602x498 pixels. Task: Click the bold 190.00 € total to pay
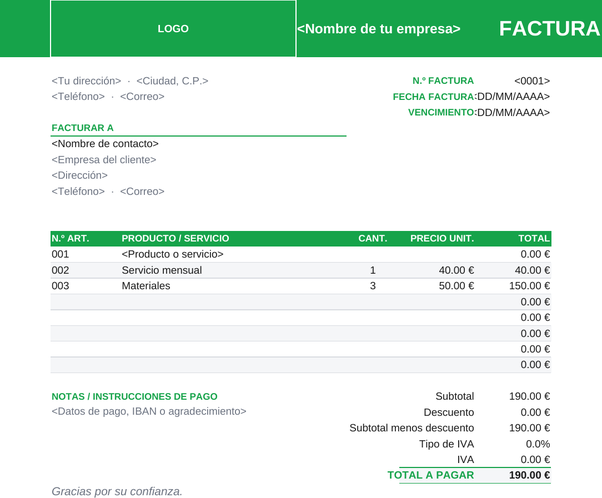[x=529, y=475]
